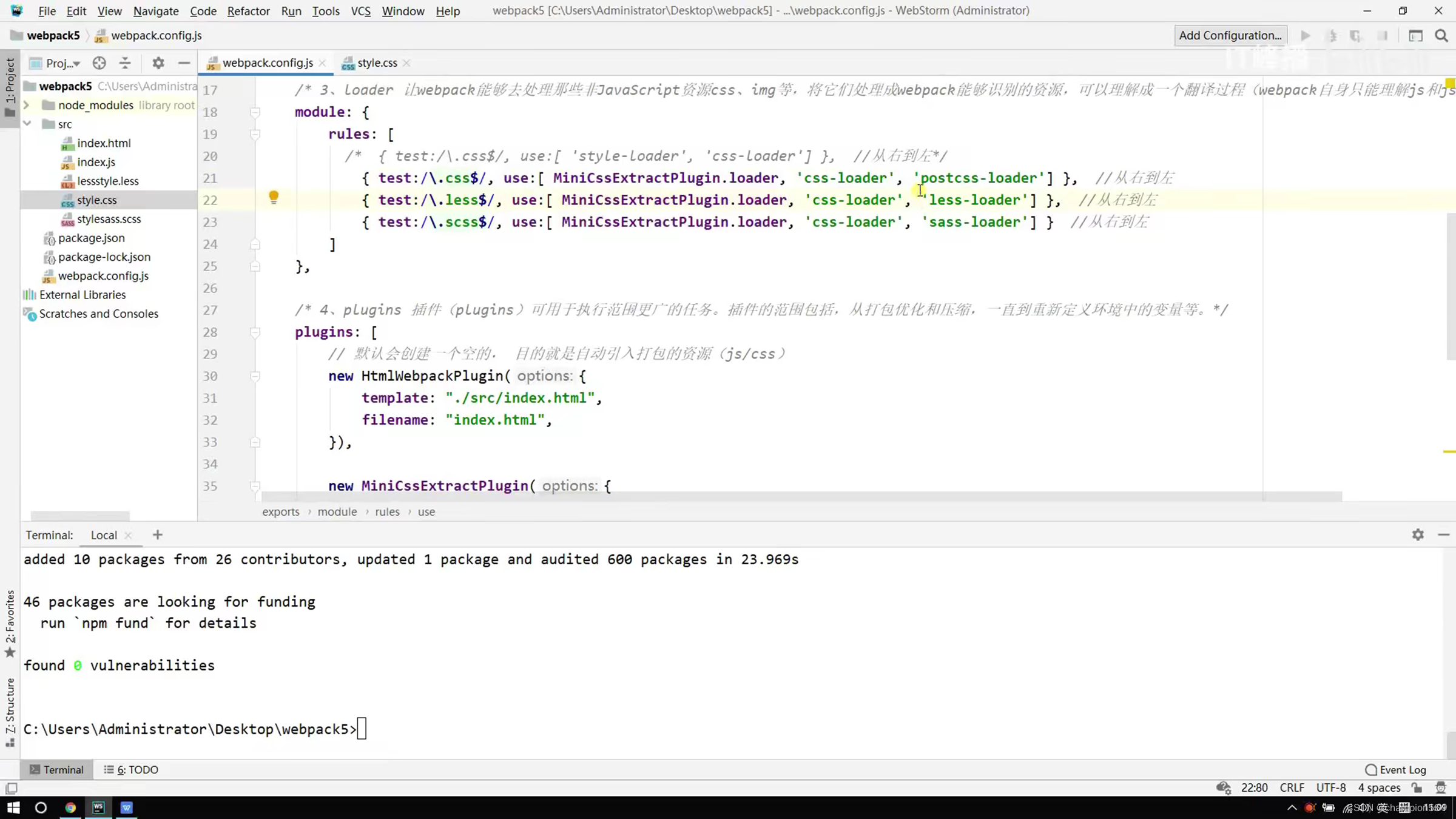Open Terminal settings gear
The width and height of the screenshot is (1456, 819).
coord(1418,534)
